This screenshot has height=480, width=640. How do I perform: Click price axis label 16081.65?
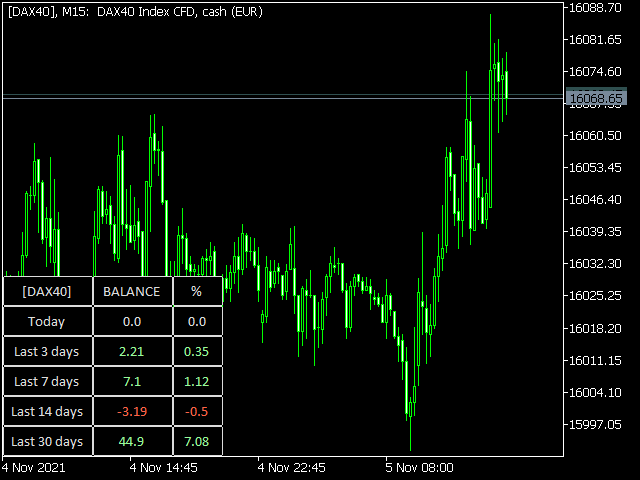[595, 40]
